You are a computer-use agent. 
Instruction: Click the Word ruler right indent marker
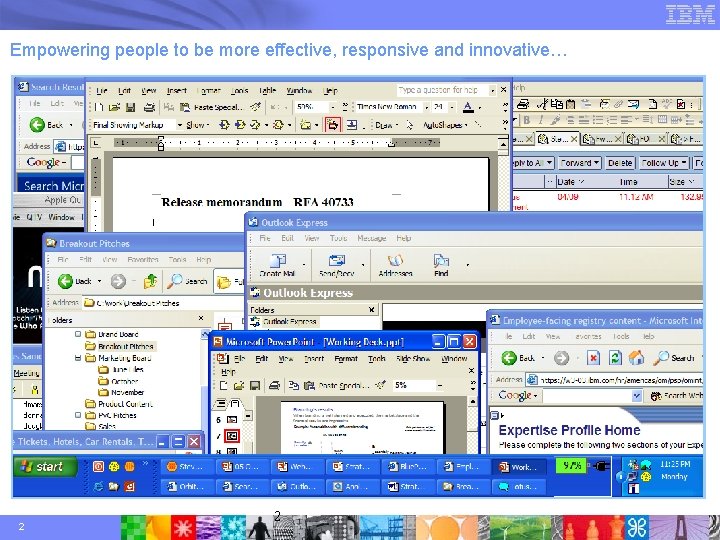tap(391, 144)
